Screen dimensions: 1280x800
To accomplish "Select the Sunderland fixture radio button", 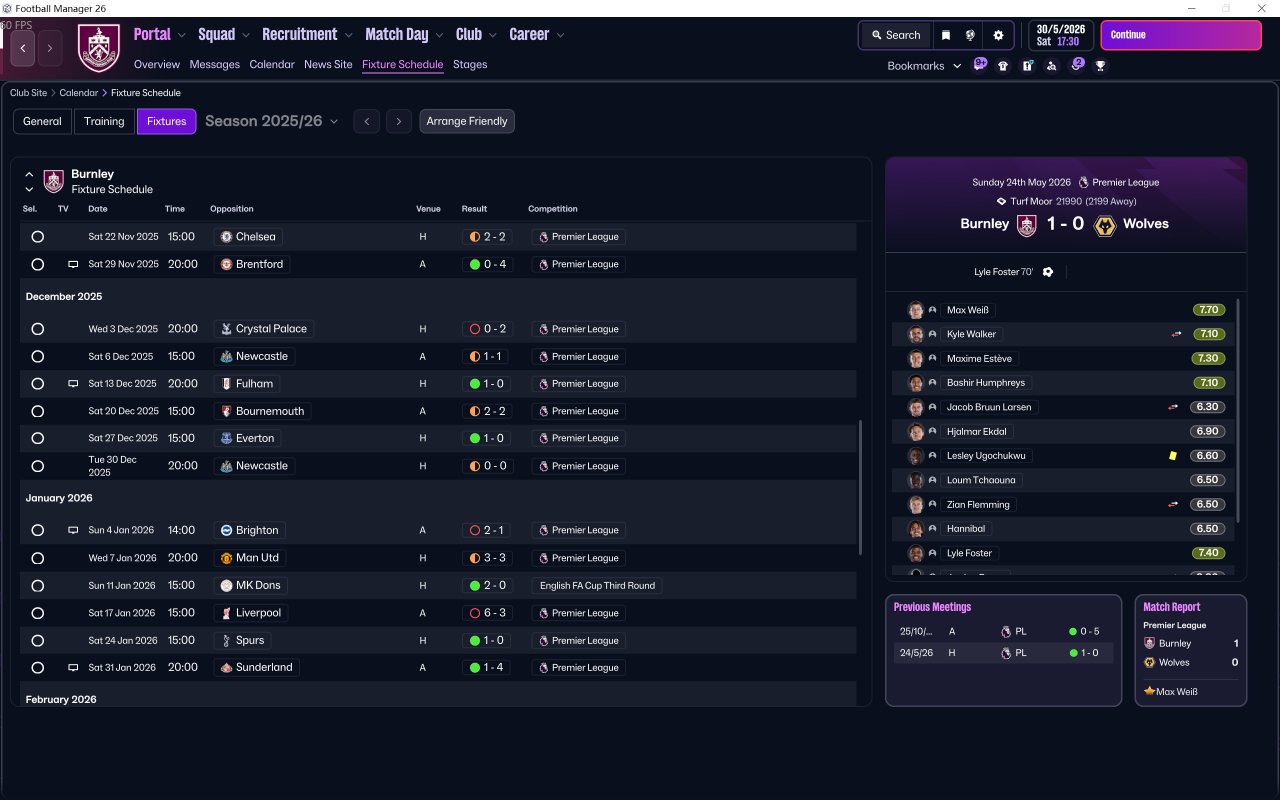I will 38,668.
